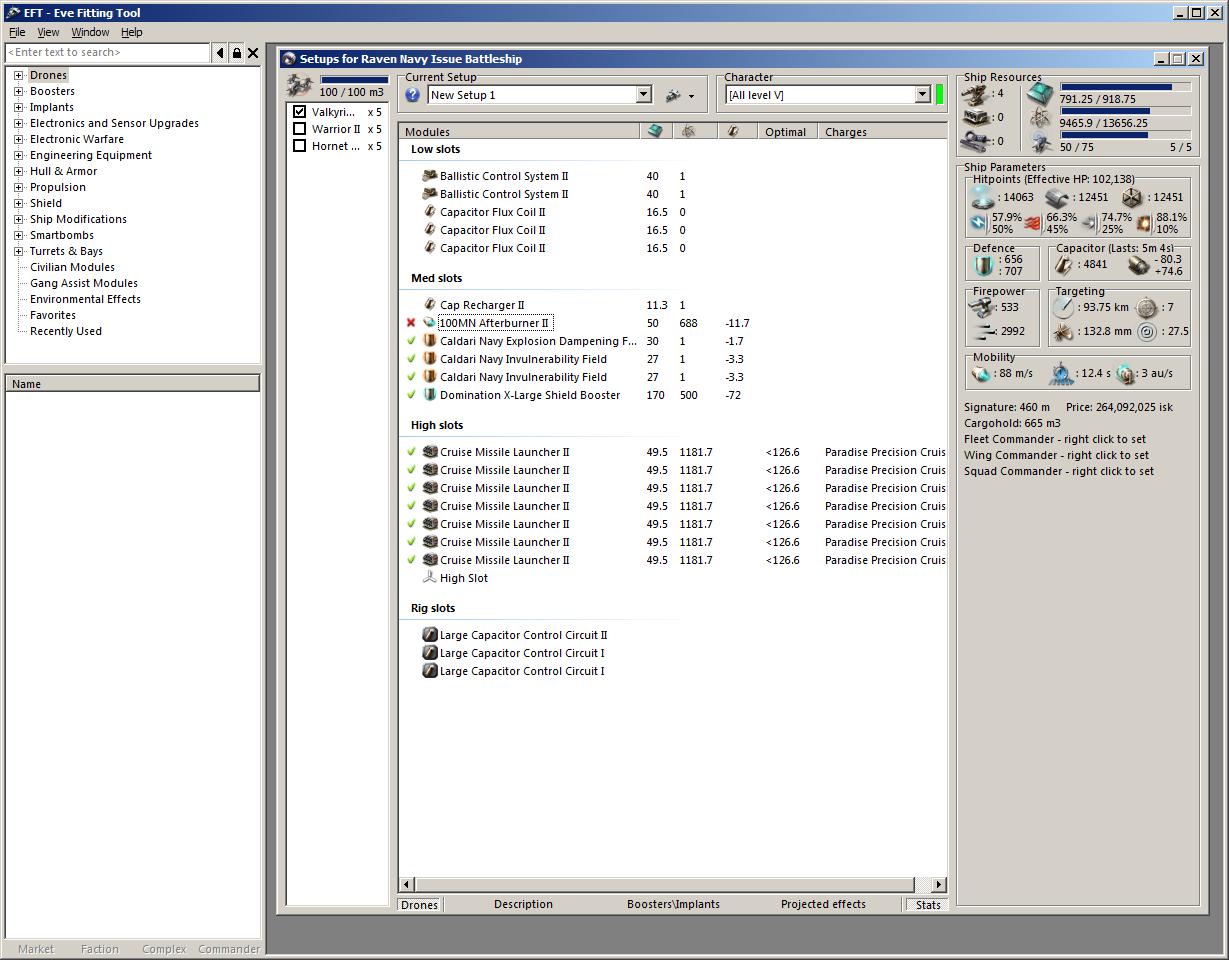The height and width of the screenshot is (960, 1229).
Task: Click the max locked targets icon showing 7
Action: click(1147, 308)
